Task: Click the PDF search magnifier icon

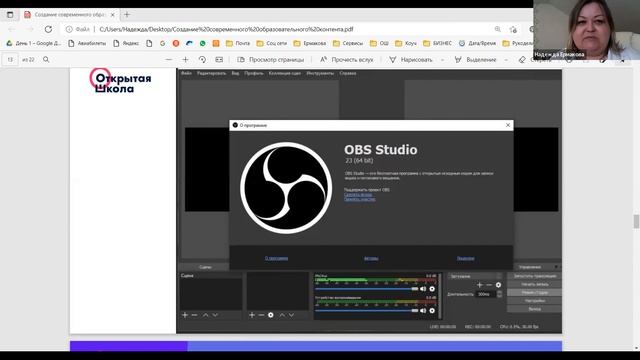Action: (46, 60)
